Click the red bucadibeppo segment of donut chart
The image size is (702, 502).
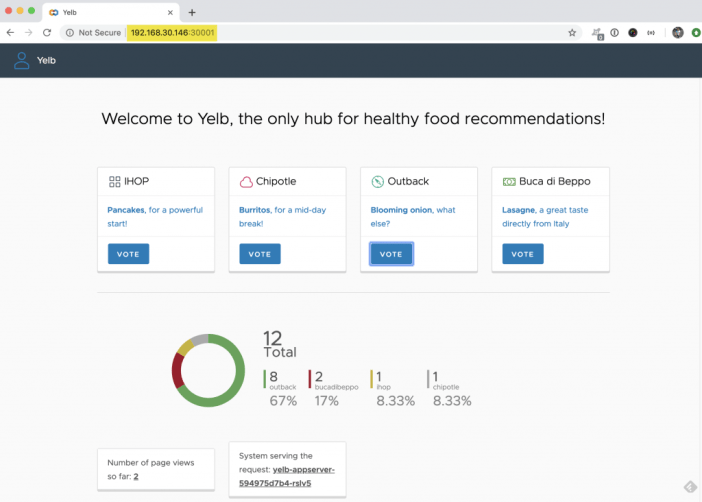[178, 370]
